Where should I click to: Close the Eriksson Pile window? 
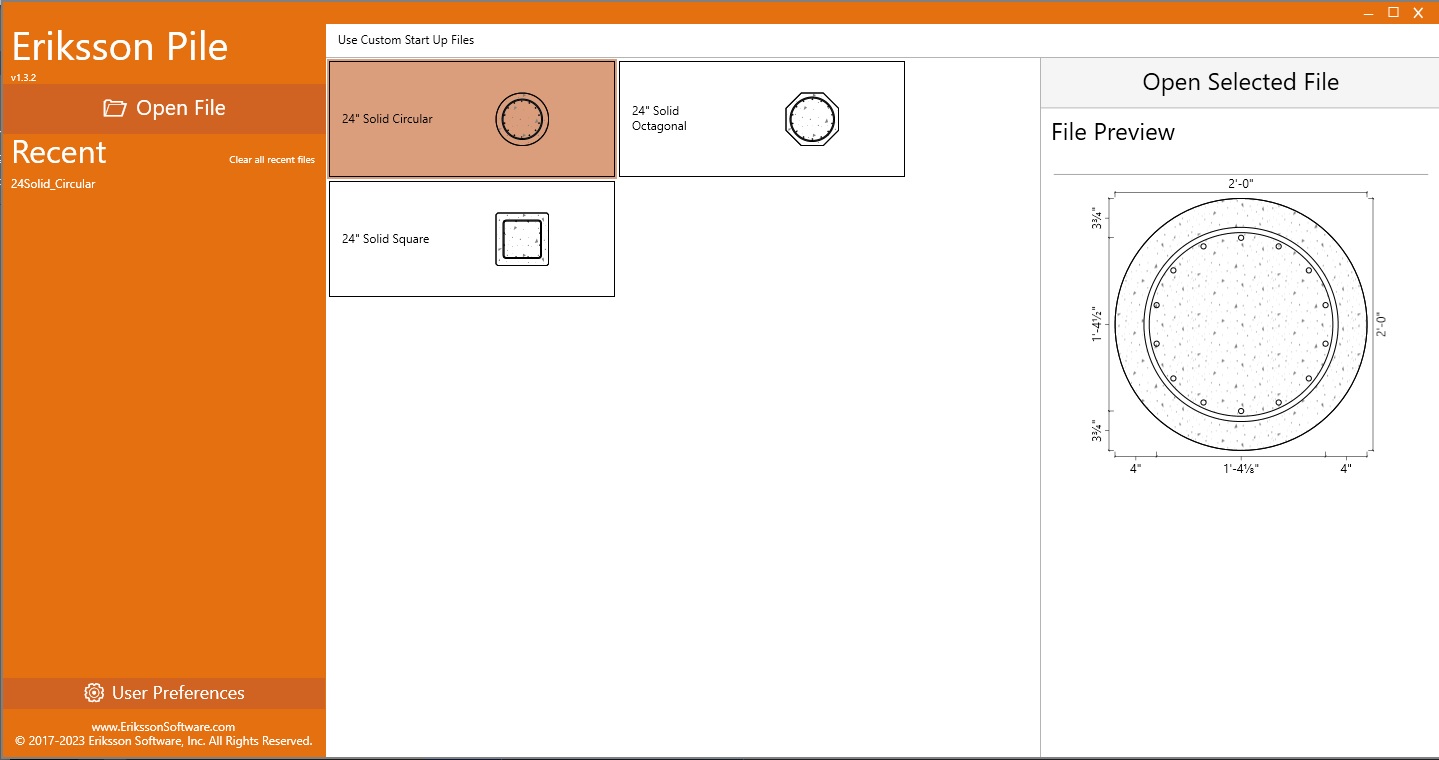(1418, 12)
